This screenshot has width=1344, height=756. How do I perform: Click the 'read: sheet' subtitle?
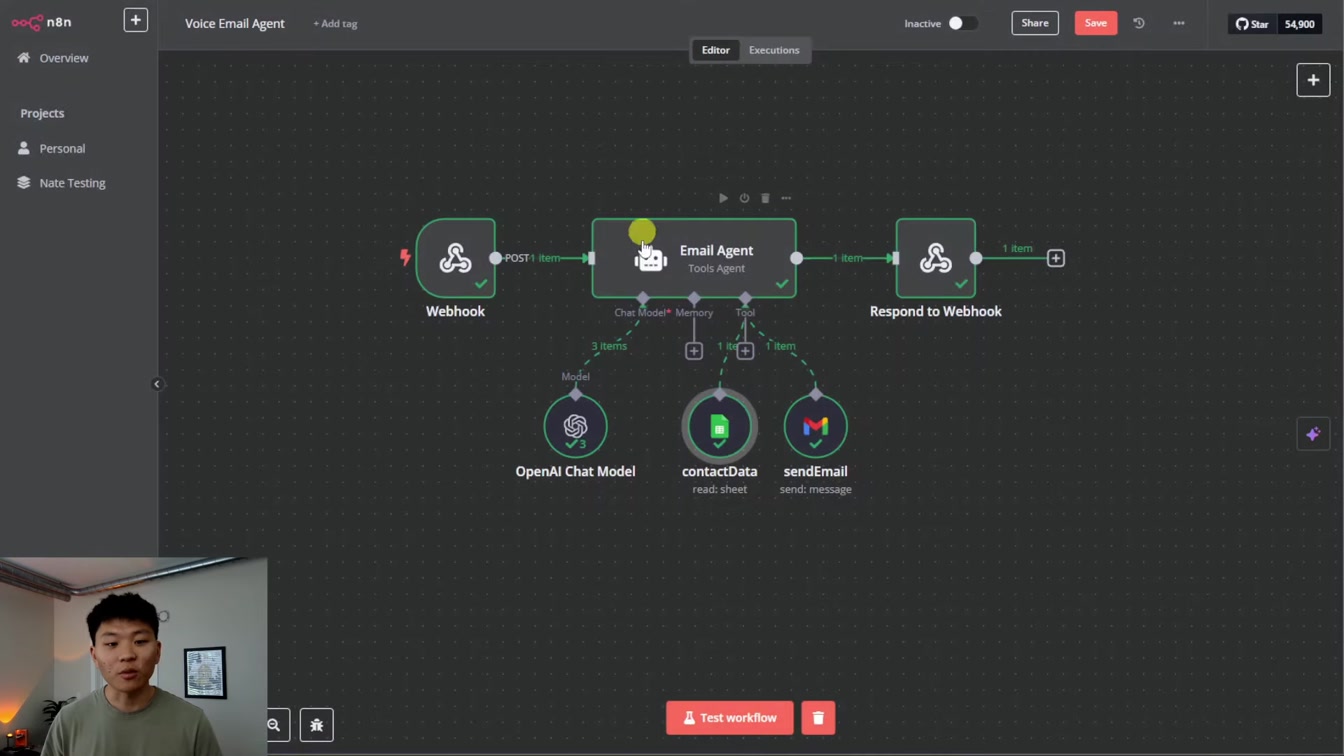pyautogui.click(x=719, y=489)
